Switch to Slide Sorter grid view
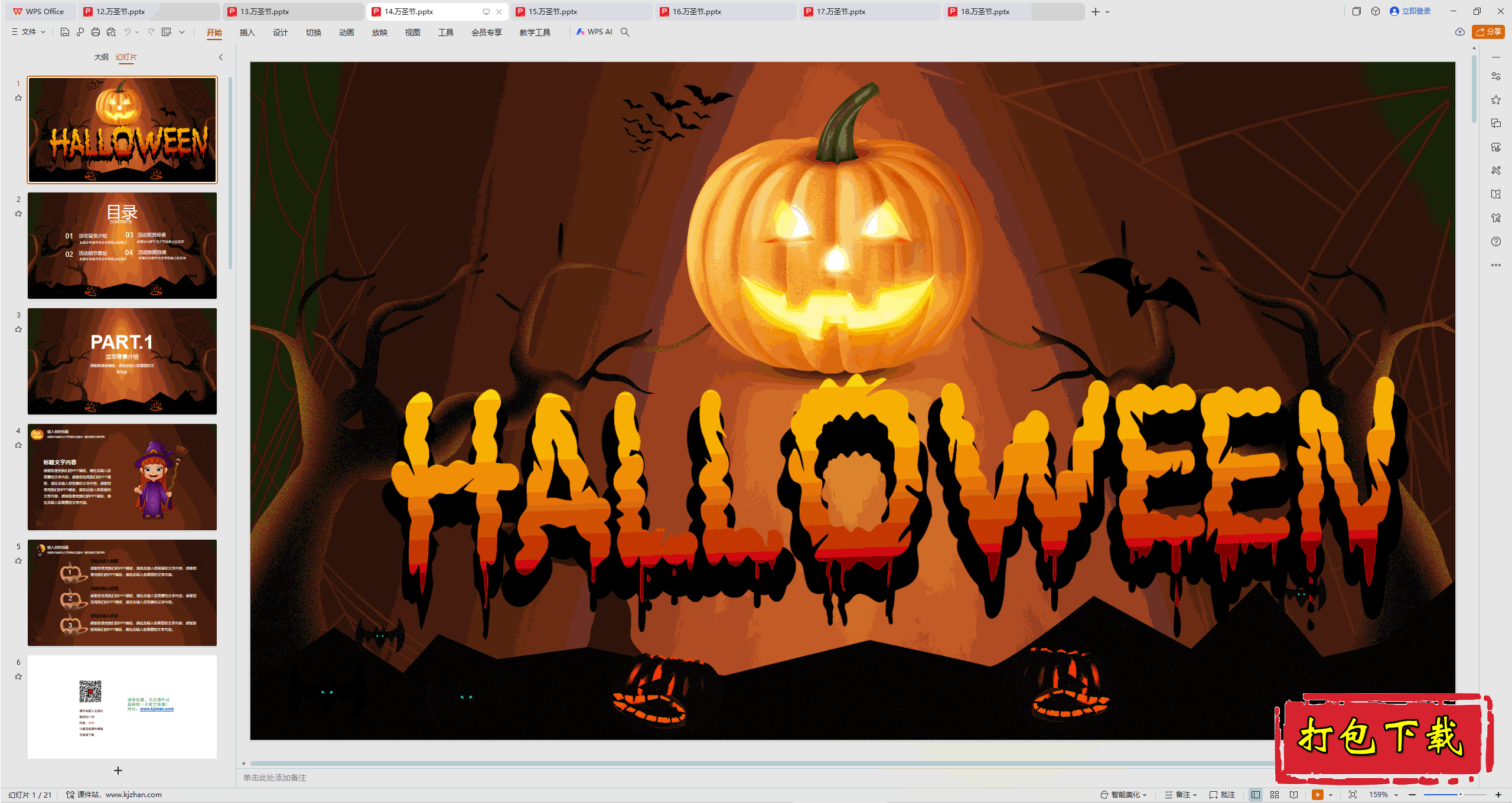This screenshot has width=1512, height=803. [1275, 795]
